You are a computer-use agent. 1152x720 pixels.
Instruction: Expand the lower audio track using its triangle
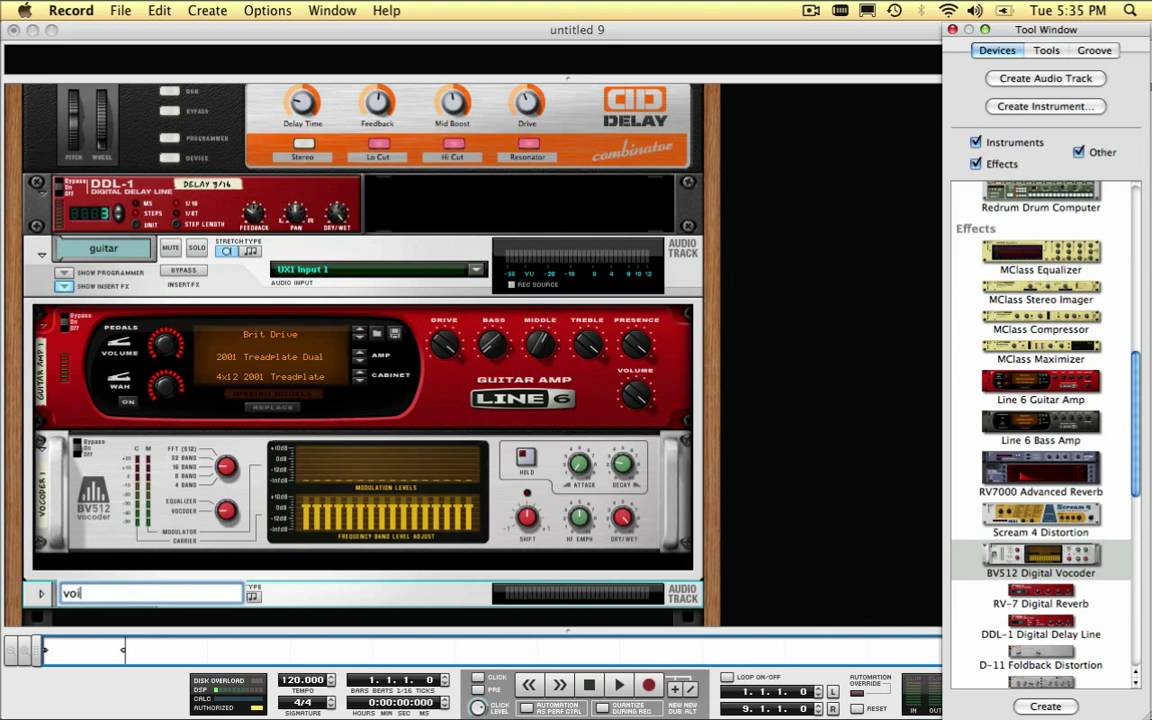click(41, 594)
